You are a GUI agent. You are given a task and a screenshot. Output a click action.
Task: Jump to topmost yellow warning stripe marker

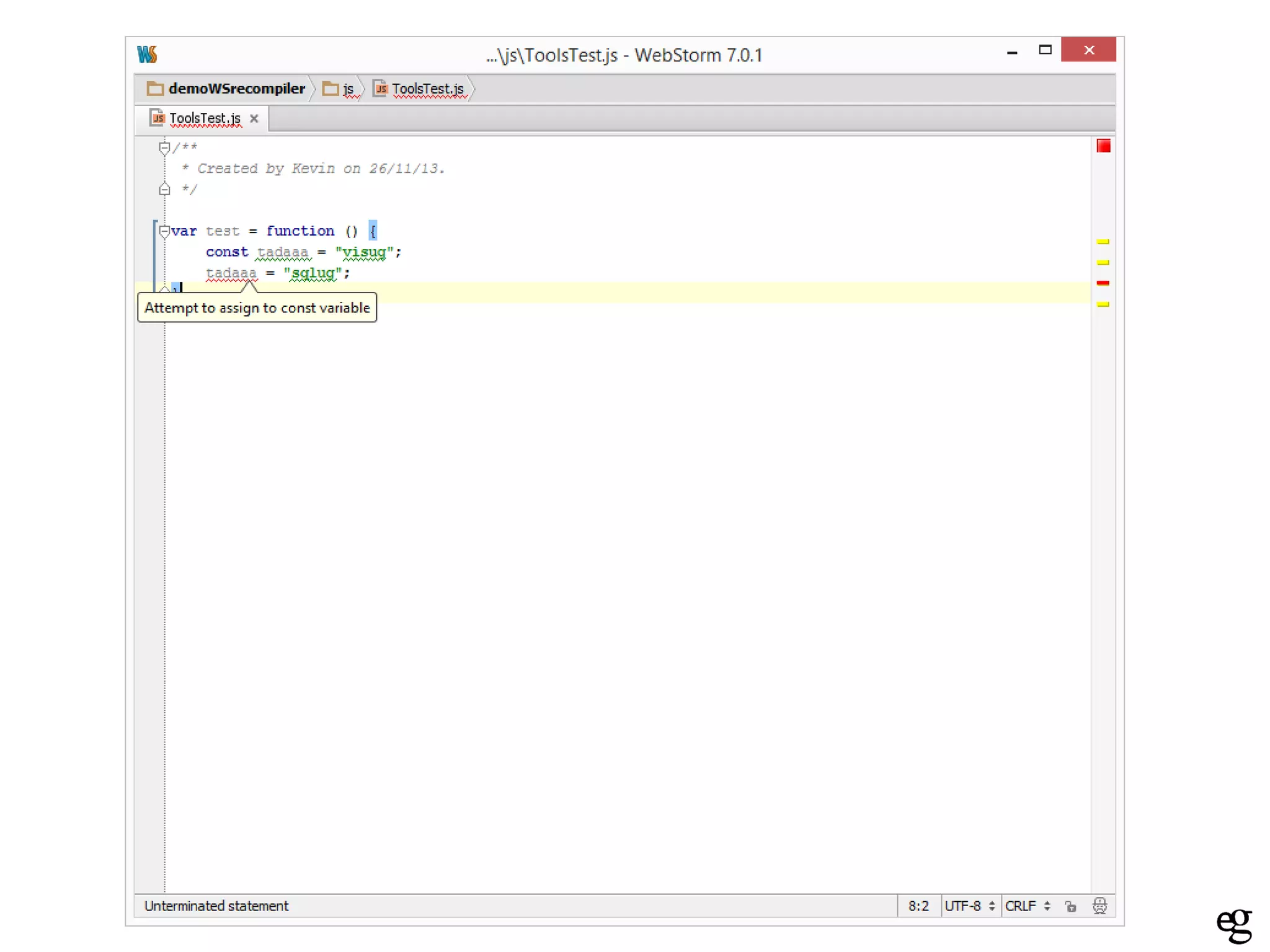(x=1103, y=242)
